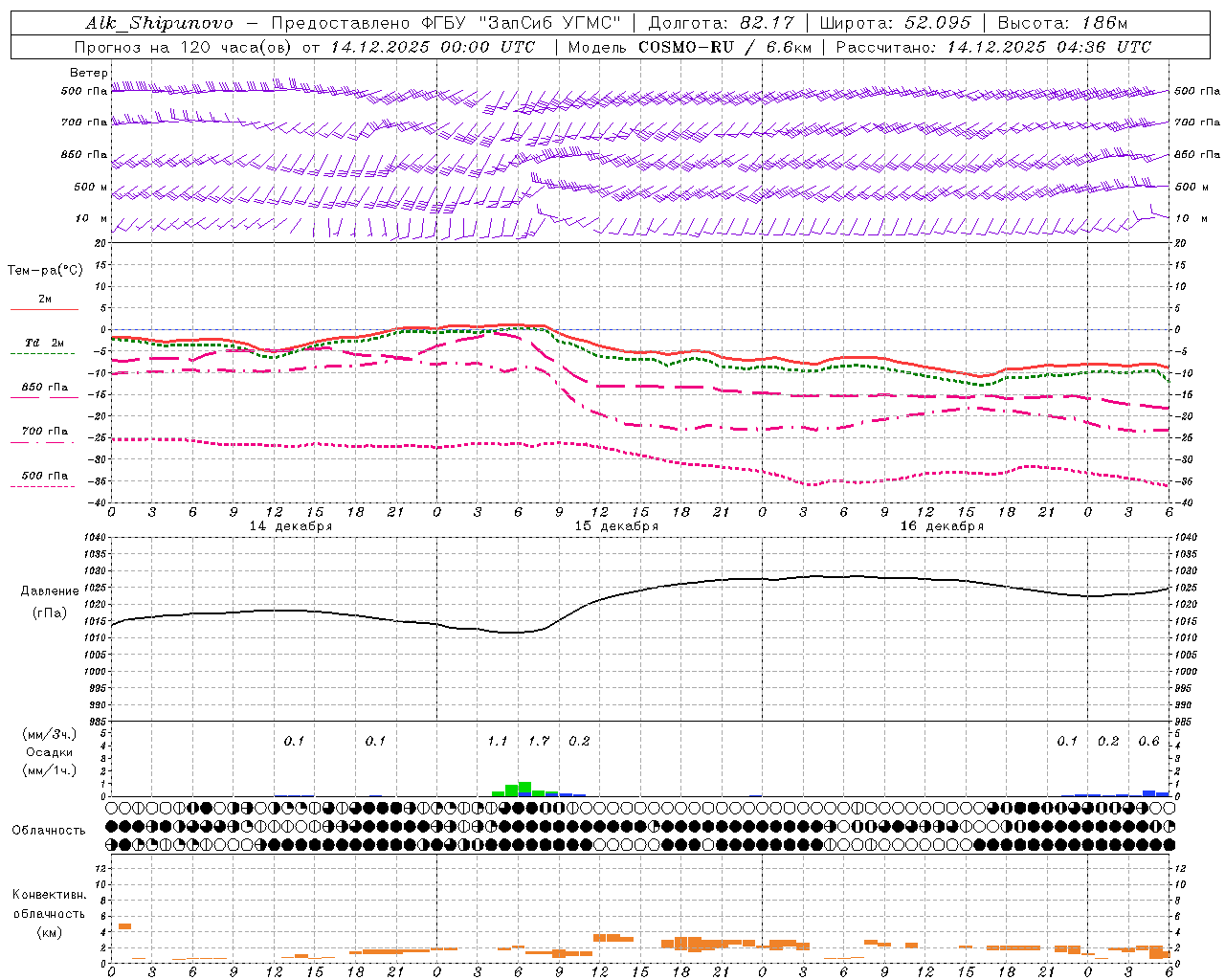The width and height of the screenshot is (1225, 980).
Task: Click the '15 декабря' date label
Action: pos(616,526)
